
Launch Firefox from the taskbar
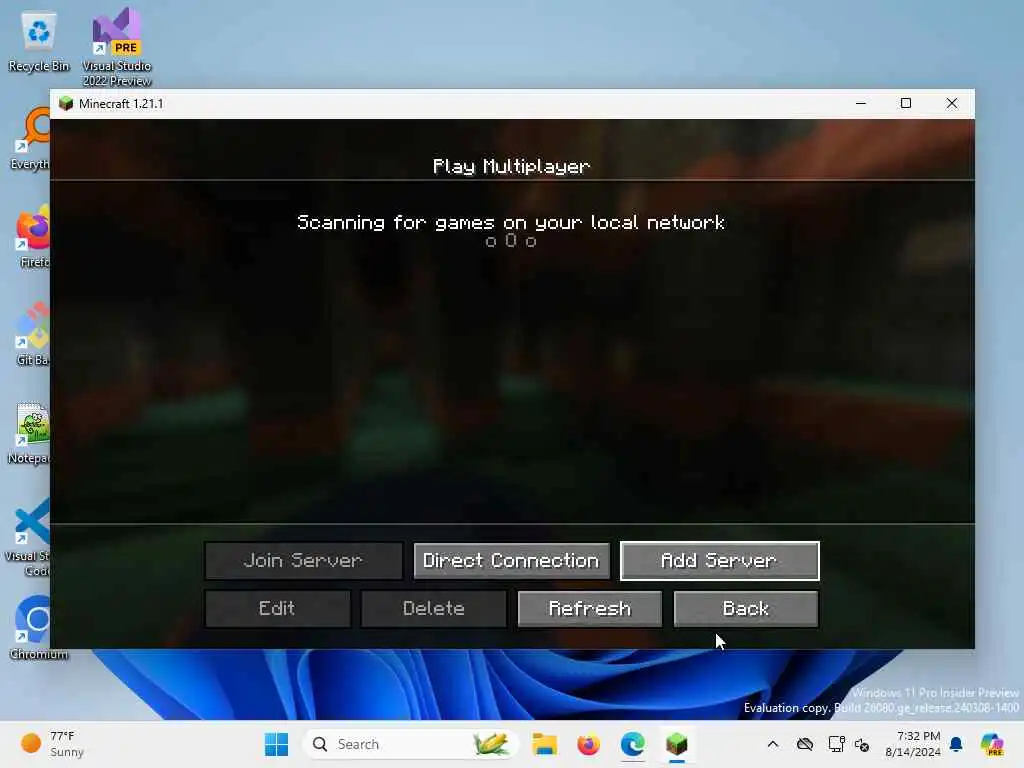click(x=588, y=744)
